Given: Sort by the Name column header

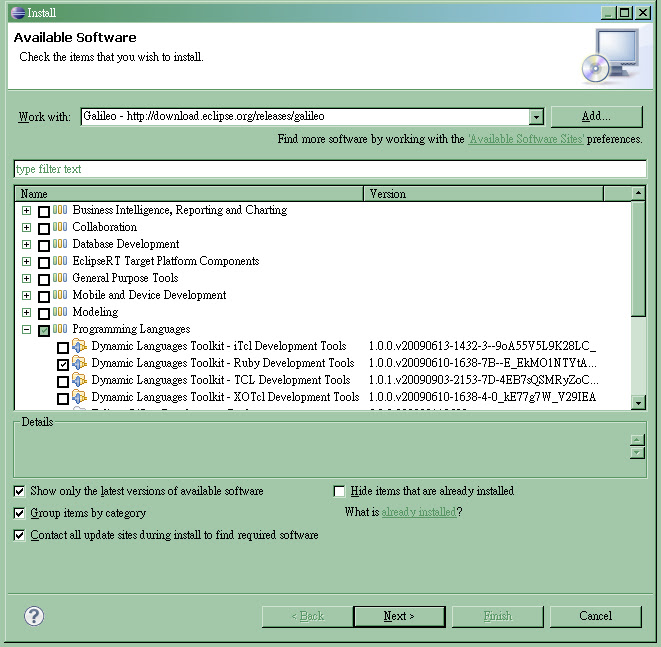Looking at the screenshot, I should click(x=189, y=194).
